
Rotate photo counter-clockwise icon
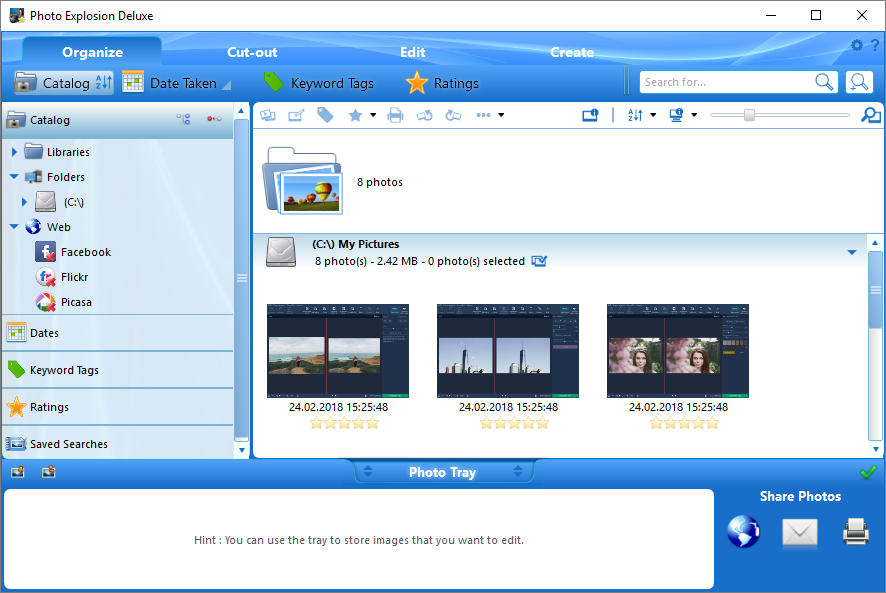[425, 115]
